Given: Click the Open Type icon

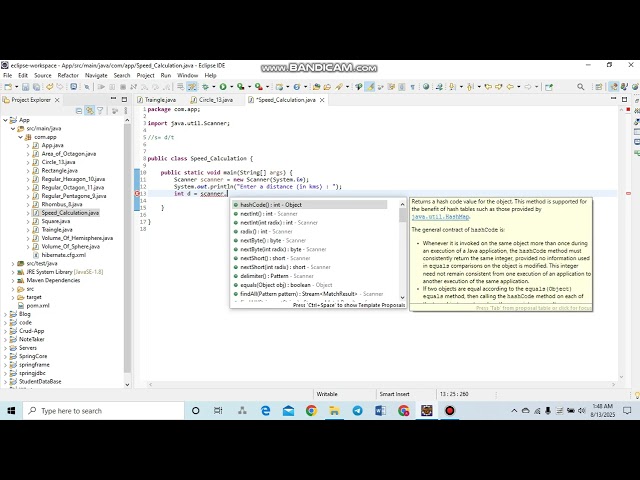Looking at the screenshot, I should 316,87.
